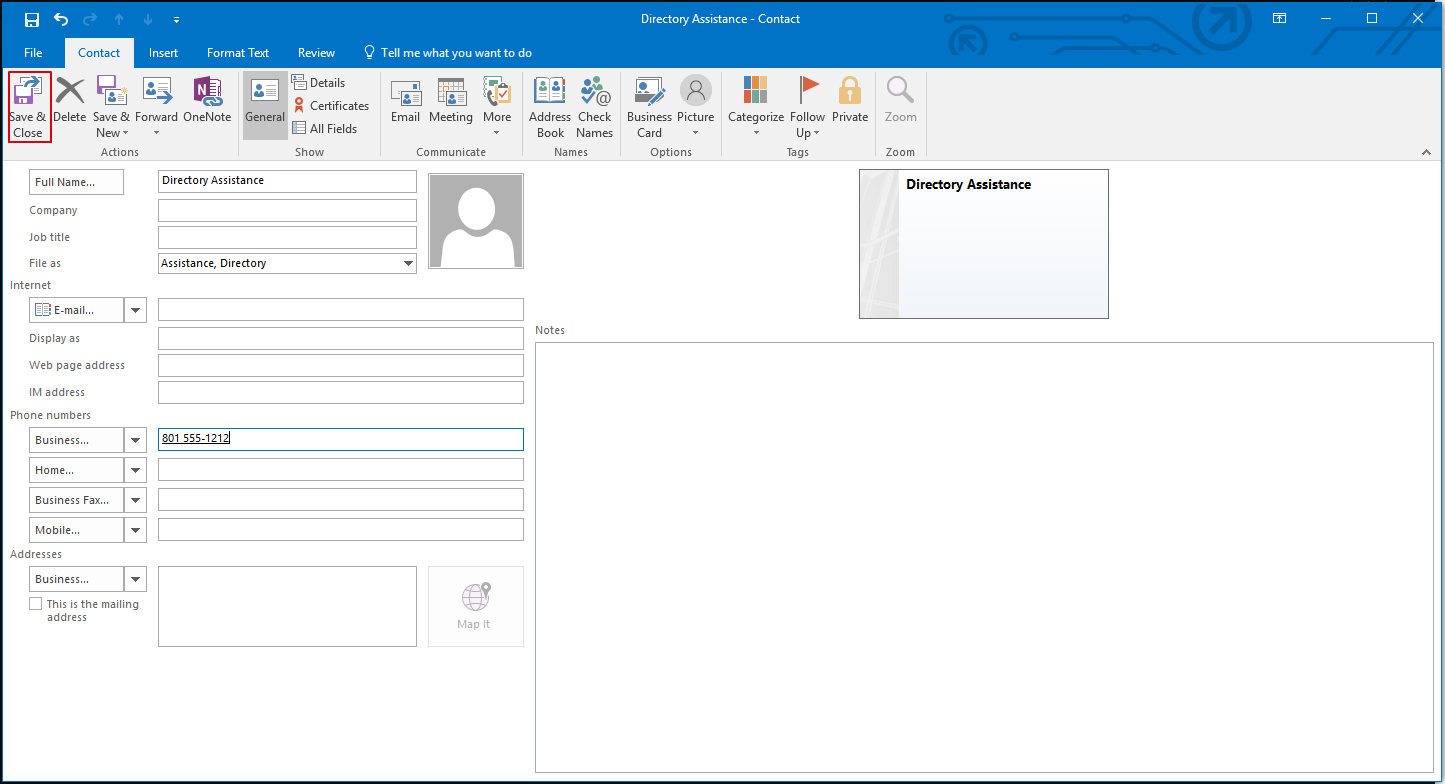Open the Details view
Viewport: 1445px width, 784px height.
point(319,83)
